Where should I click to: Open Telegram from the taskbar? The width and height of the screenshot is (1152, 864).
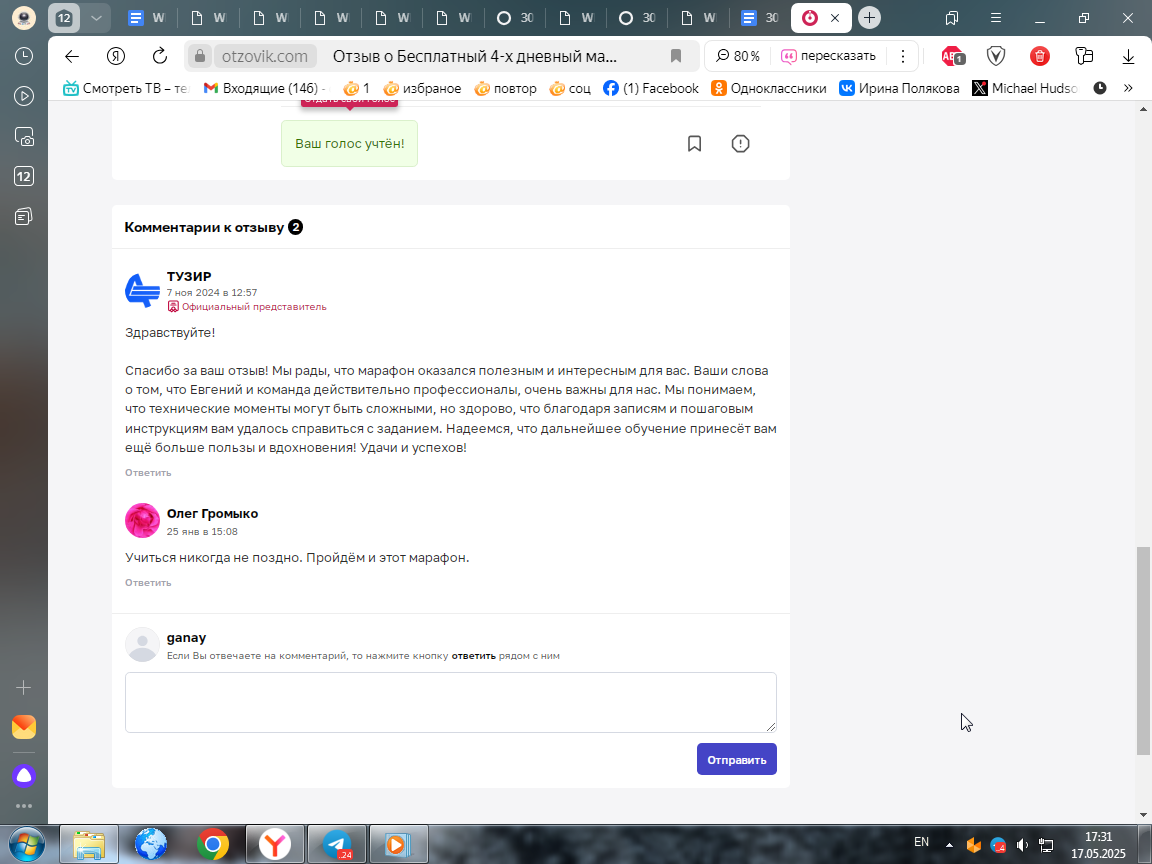pos(336,844)
